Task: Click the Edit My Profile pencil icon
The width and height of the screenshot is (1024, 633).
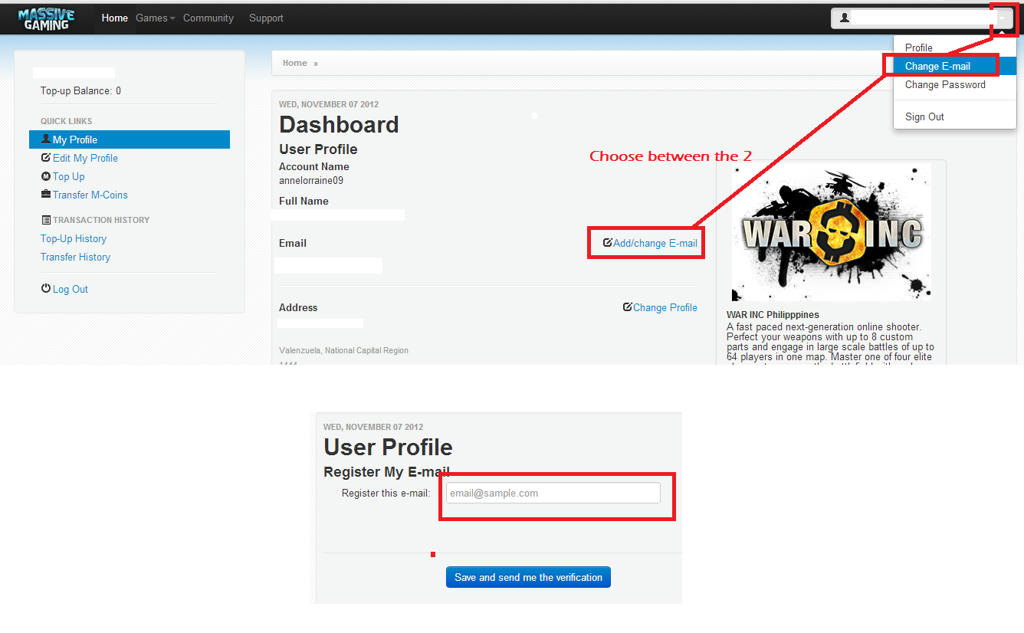Action: (x=46, y=158)
